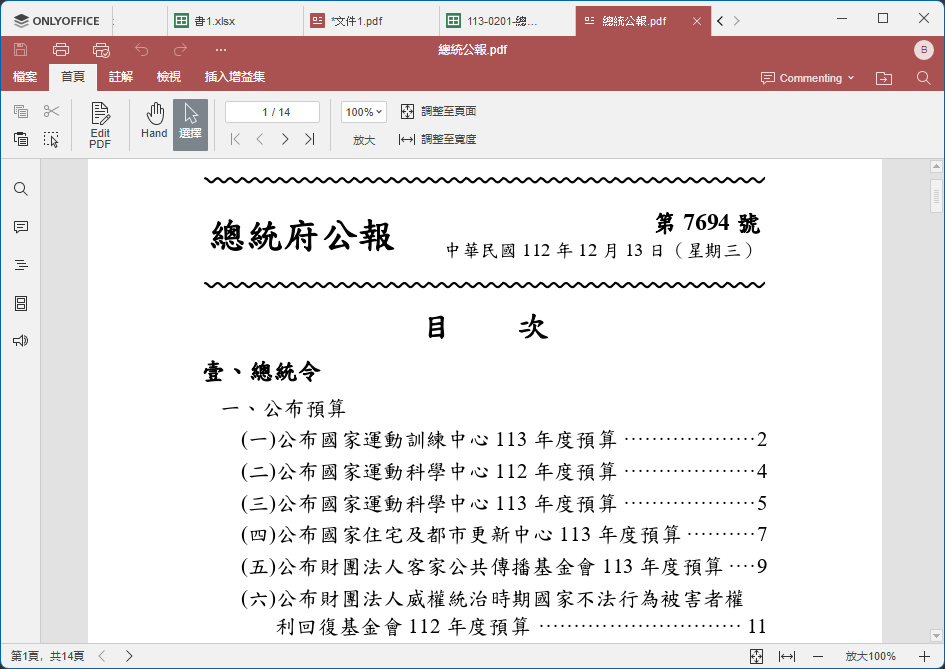Open the headings navigation panel
945x669 pixels.
[x=20, y=265]
